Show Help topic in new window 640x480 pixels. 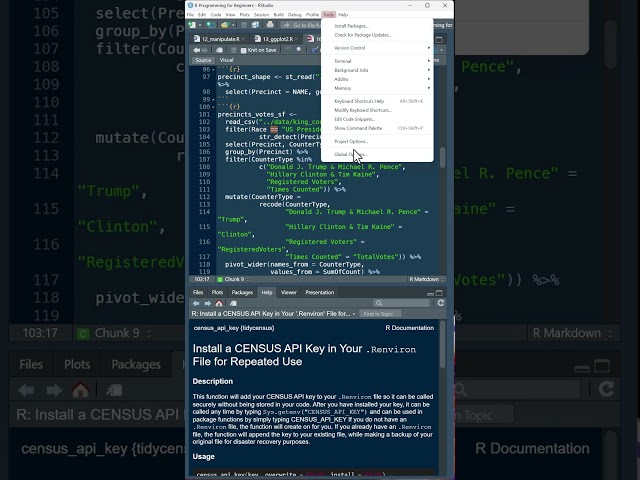pyautogui.click(x=233, y=303)
